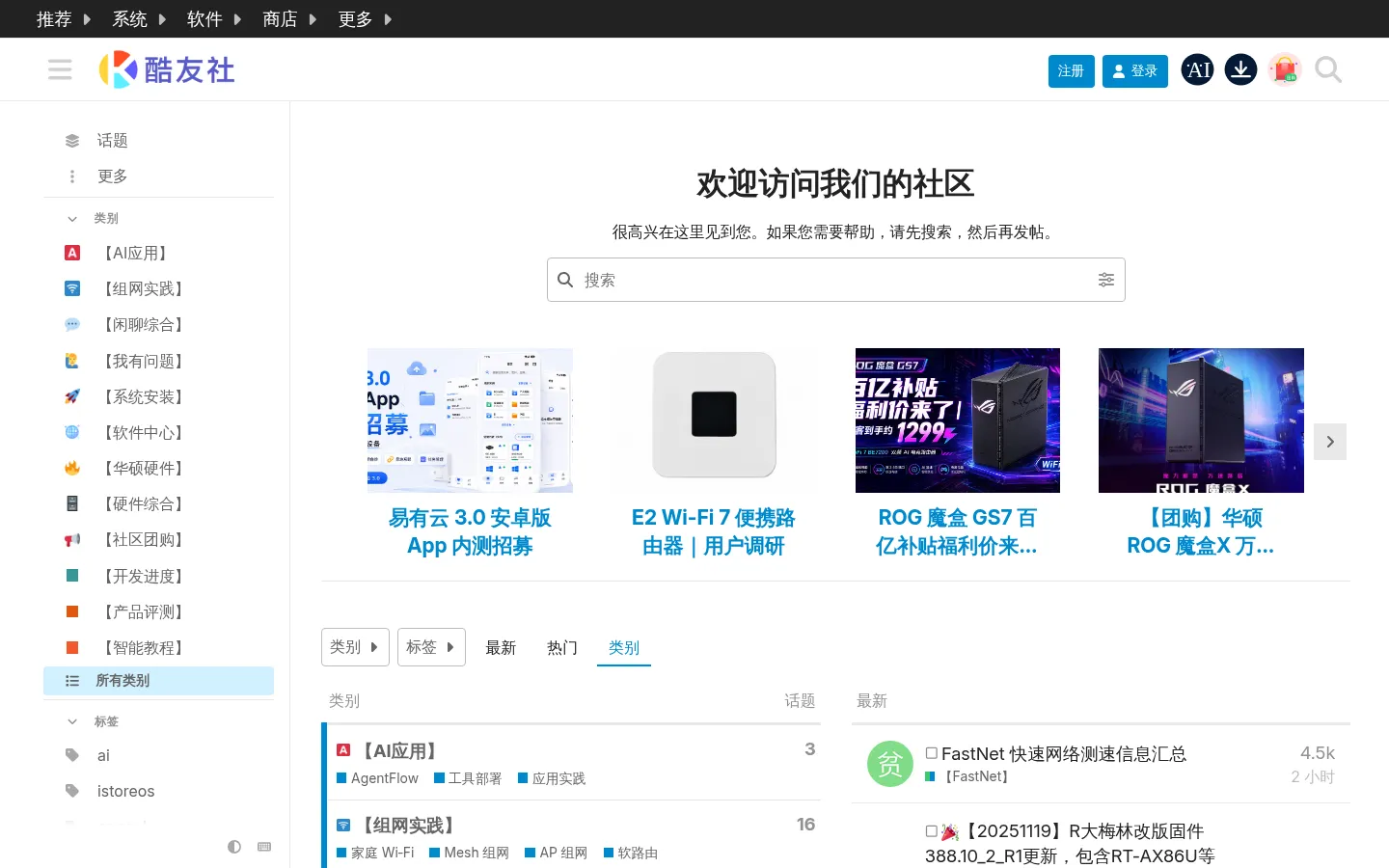Screen dimensions: 1389x868
Task: Switch to the 热门 tab
Action: click(562, 647)
